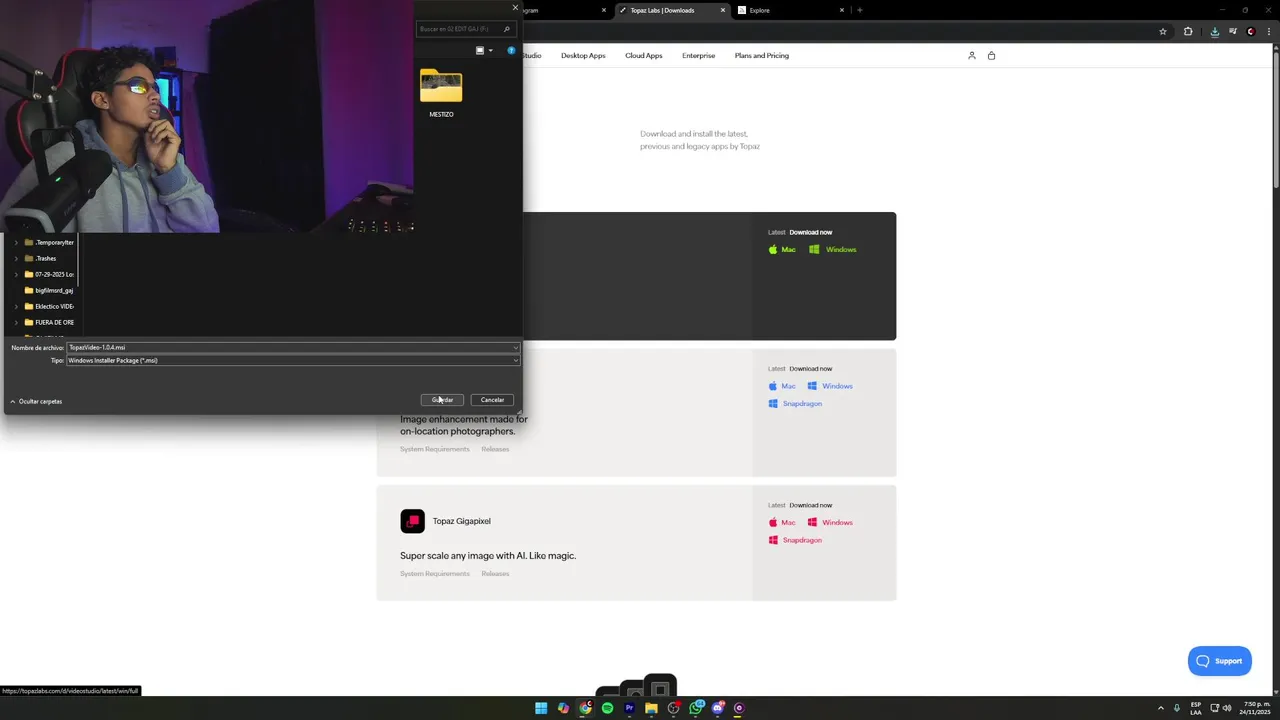Open the file name history dropdown arrow

pos(515,347)
